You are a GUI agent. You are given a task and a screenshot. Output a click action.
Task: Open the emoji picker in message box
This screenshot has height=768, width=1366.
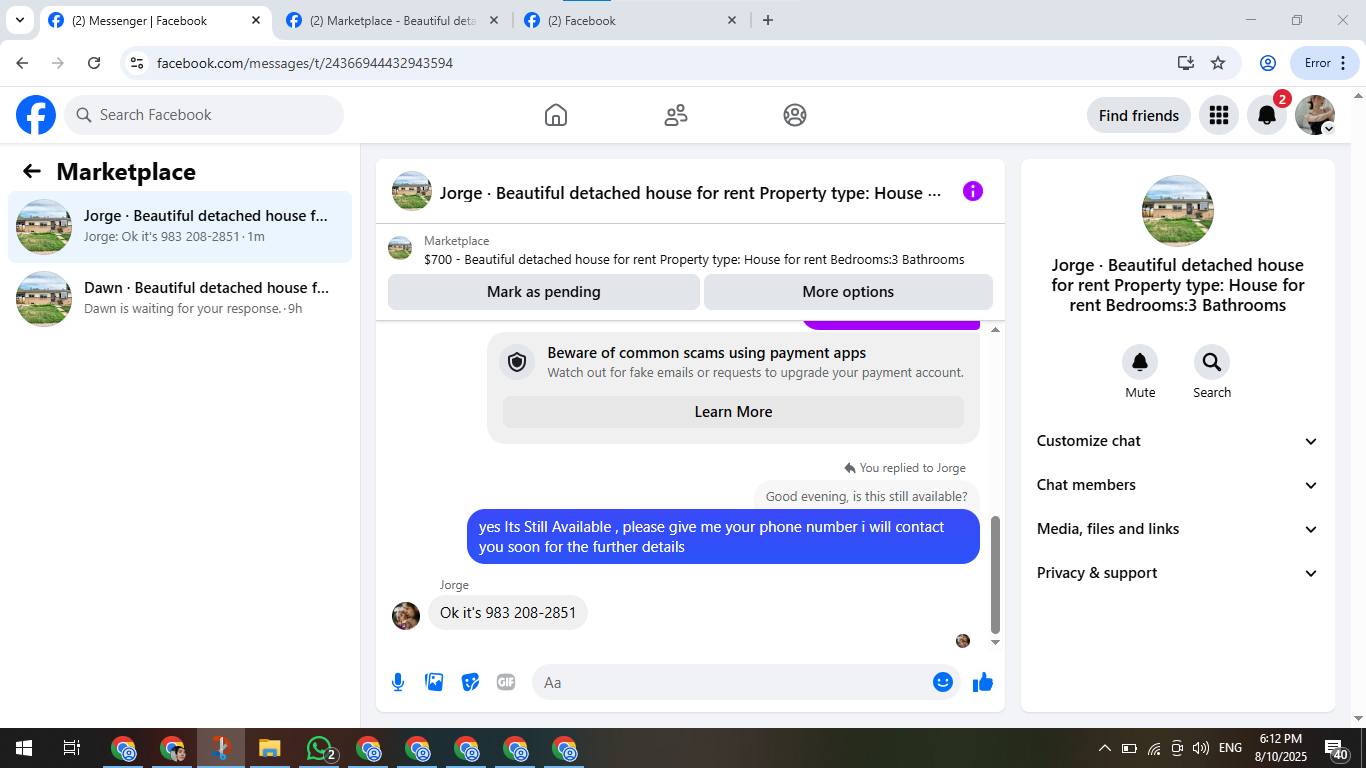click(x=943, y=682)
